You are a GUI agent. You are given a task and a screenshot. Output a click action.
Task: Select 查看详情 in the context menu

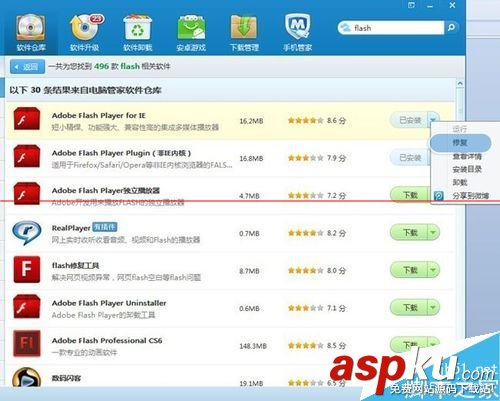click(467, 156)
